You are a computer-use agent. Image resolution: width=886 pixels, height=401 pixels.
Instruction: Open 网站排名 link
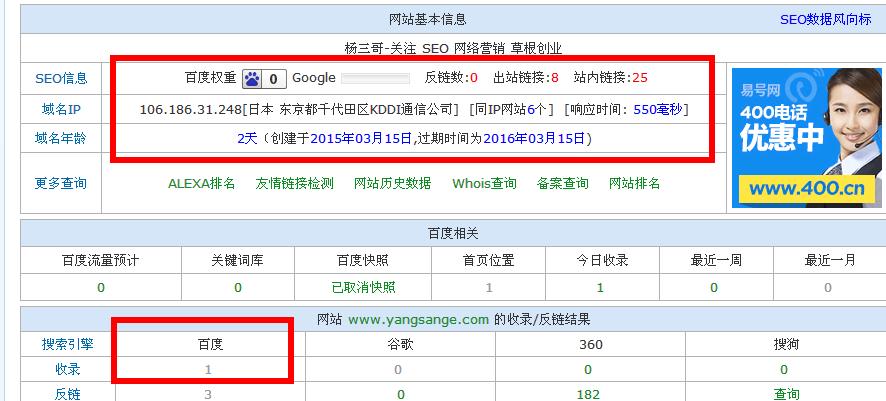[x=635, y=184]
